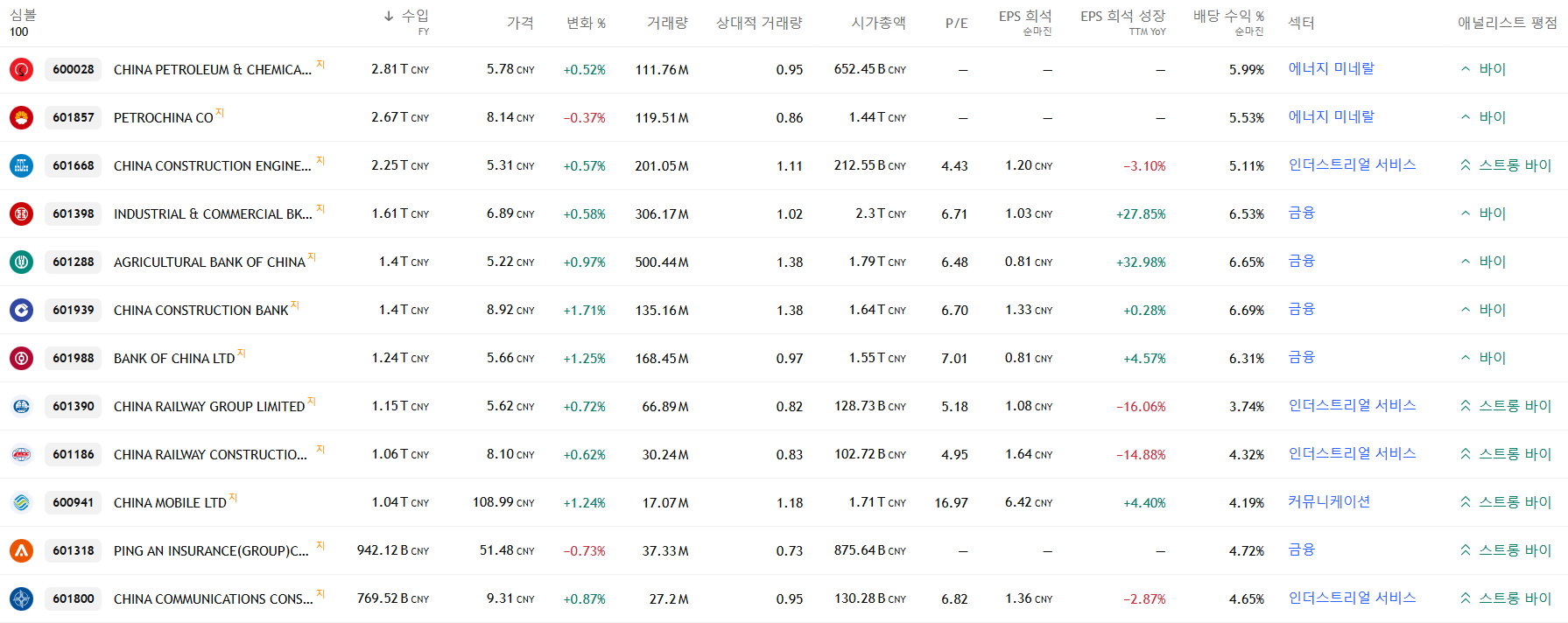The image size is (1568, 623).
Task: Click the Agricultural Bank of China logo
Action: pyautogui.click(x=22, y=262)
